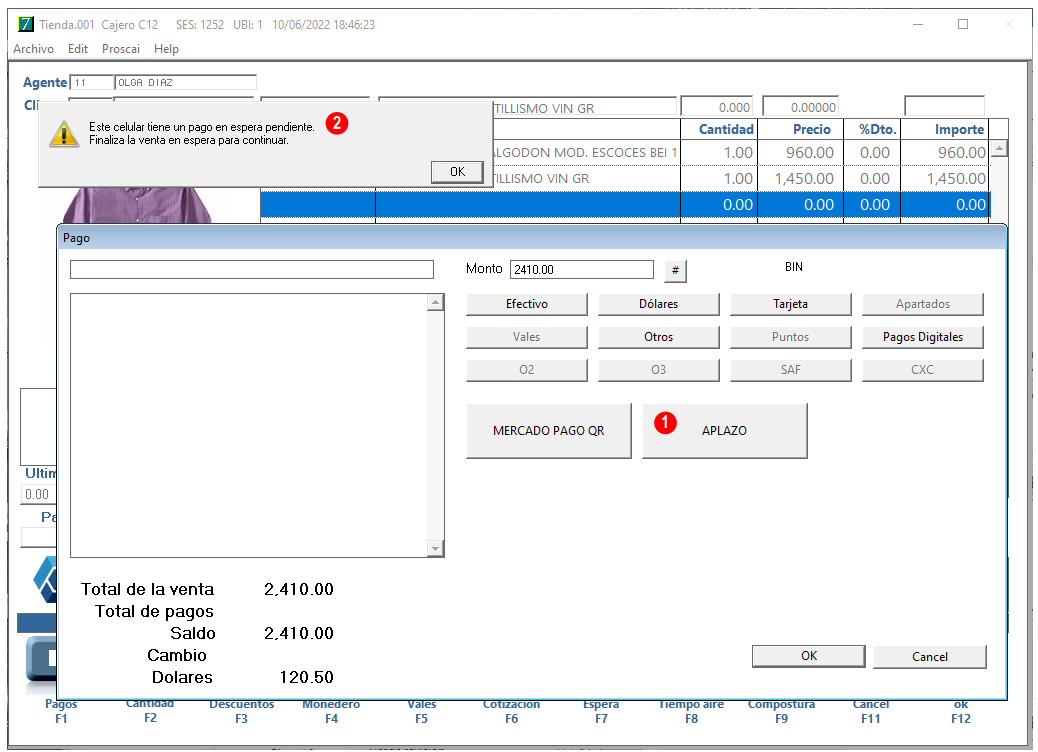Screen dimensions: 1038x752
Task: Click Cotizacion F6 shortcut
Action: click(511, 712)
